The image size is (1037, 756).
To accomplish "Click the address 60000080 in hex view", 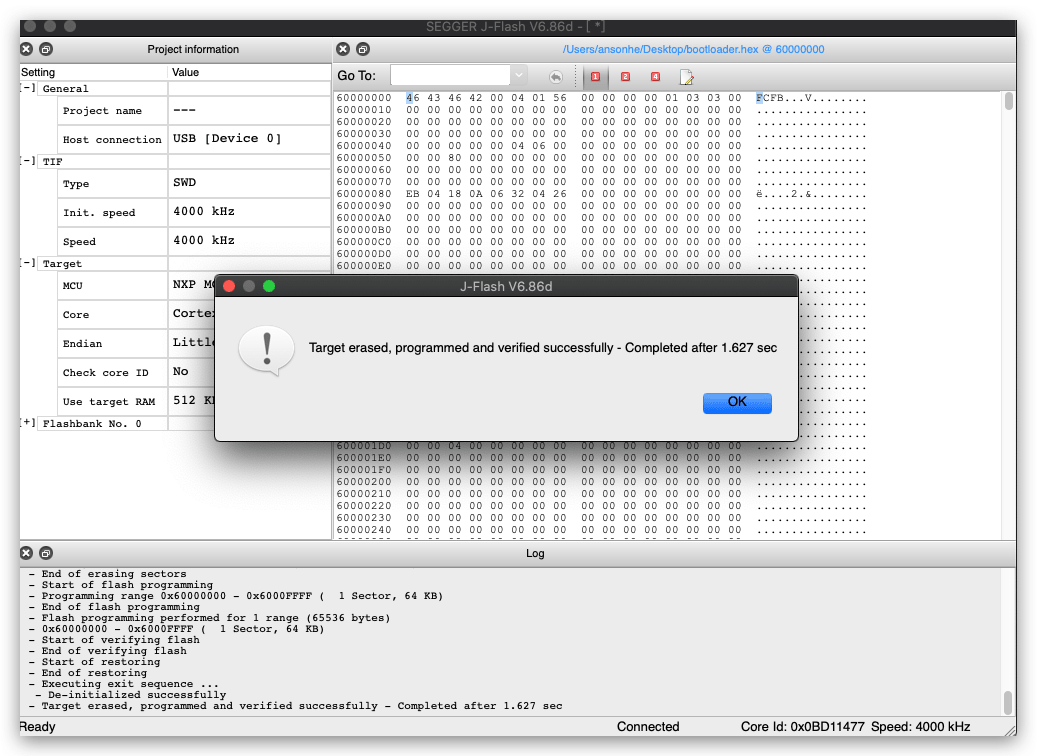I will coord(364,194).
